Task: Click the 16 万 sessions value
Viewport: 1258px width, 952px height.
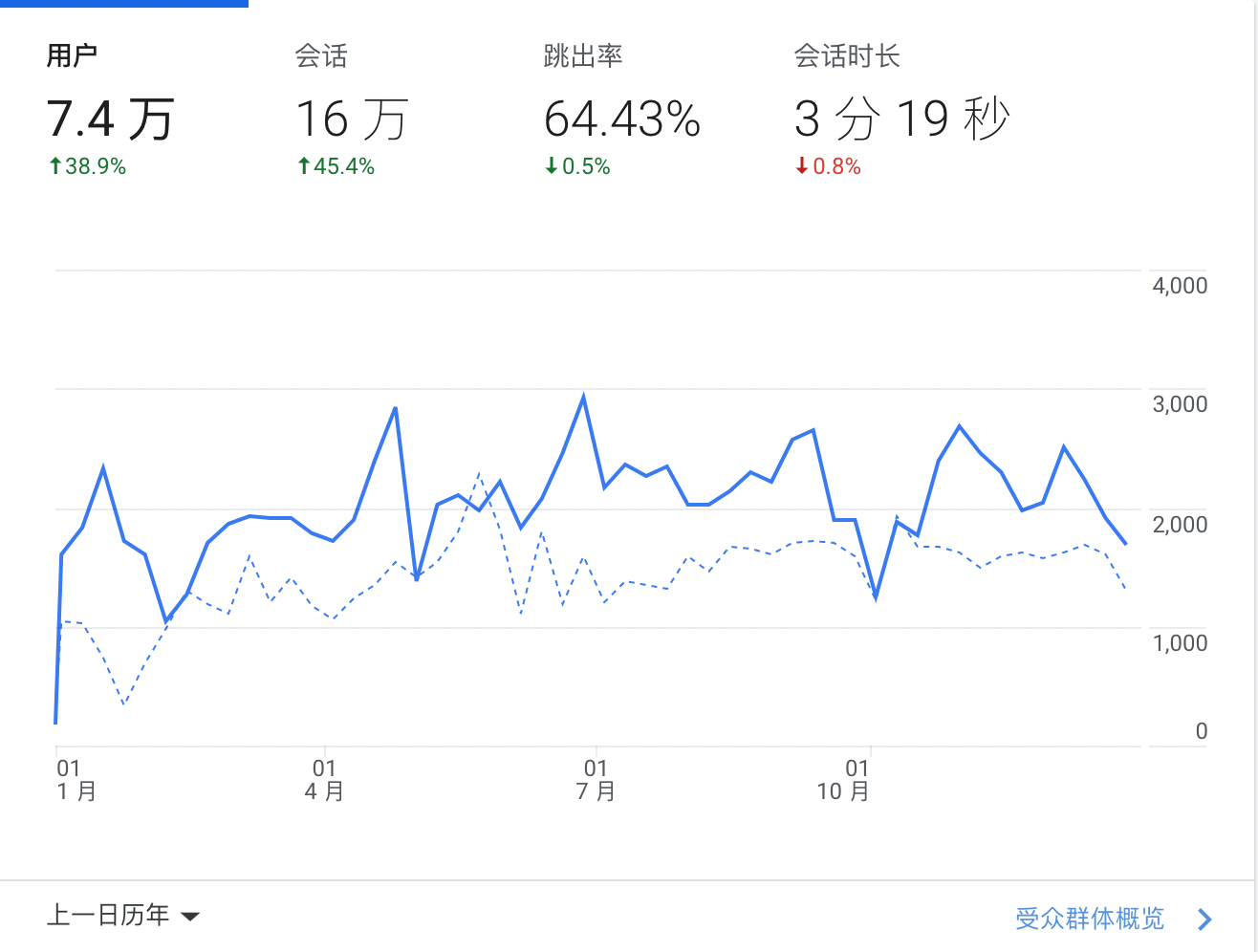Action: tap(352, 119)
